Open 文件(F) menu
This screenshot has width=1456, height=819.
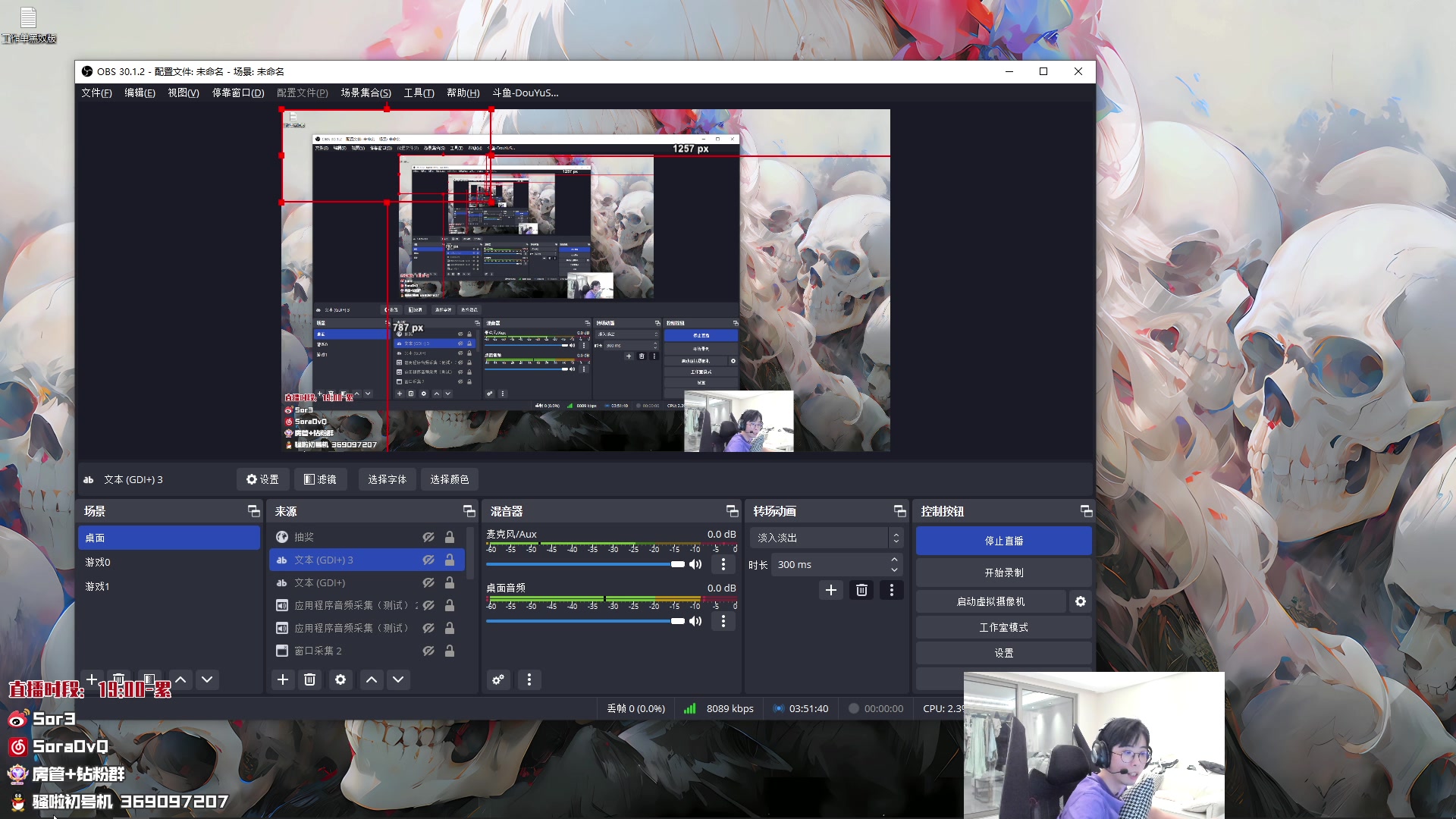tap(96, 93)
